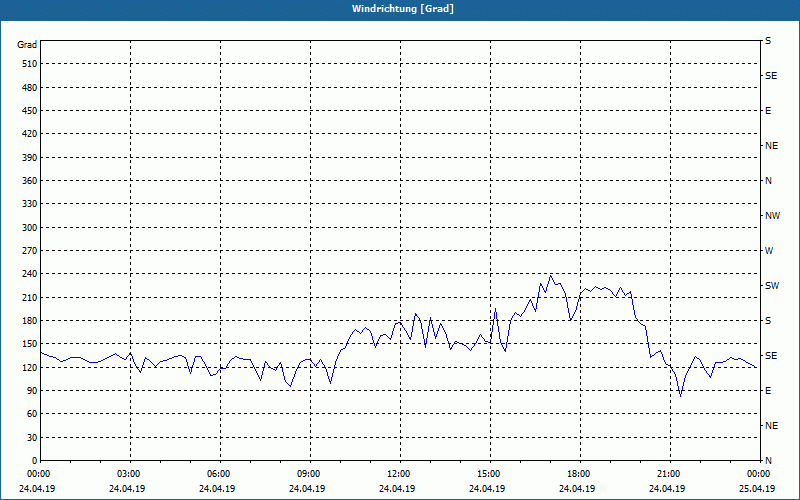Click the 480 y-axis value
Image resolution: width=800 pixels, height=500 pixels.
[30, 88]
